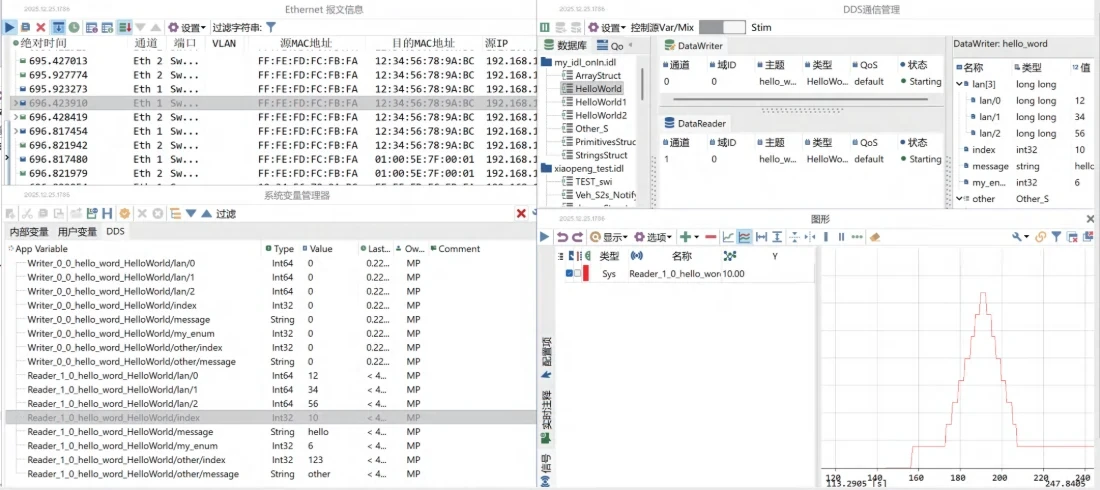
Task: Select my_idl_onln.idl file node
Action: tap(577, 62)
